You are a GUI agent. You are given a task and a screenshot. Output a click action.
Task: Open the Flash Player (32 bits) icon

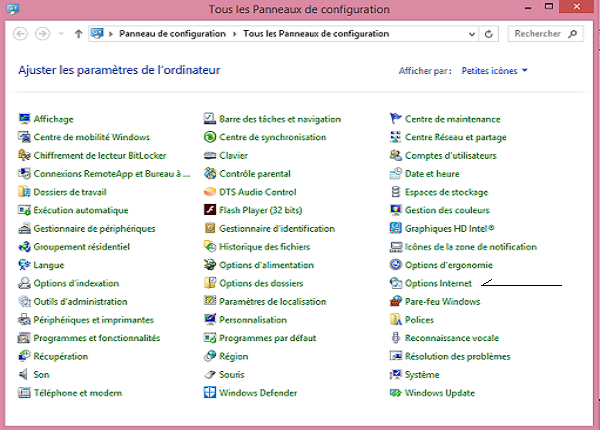tap(210, 210)
